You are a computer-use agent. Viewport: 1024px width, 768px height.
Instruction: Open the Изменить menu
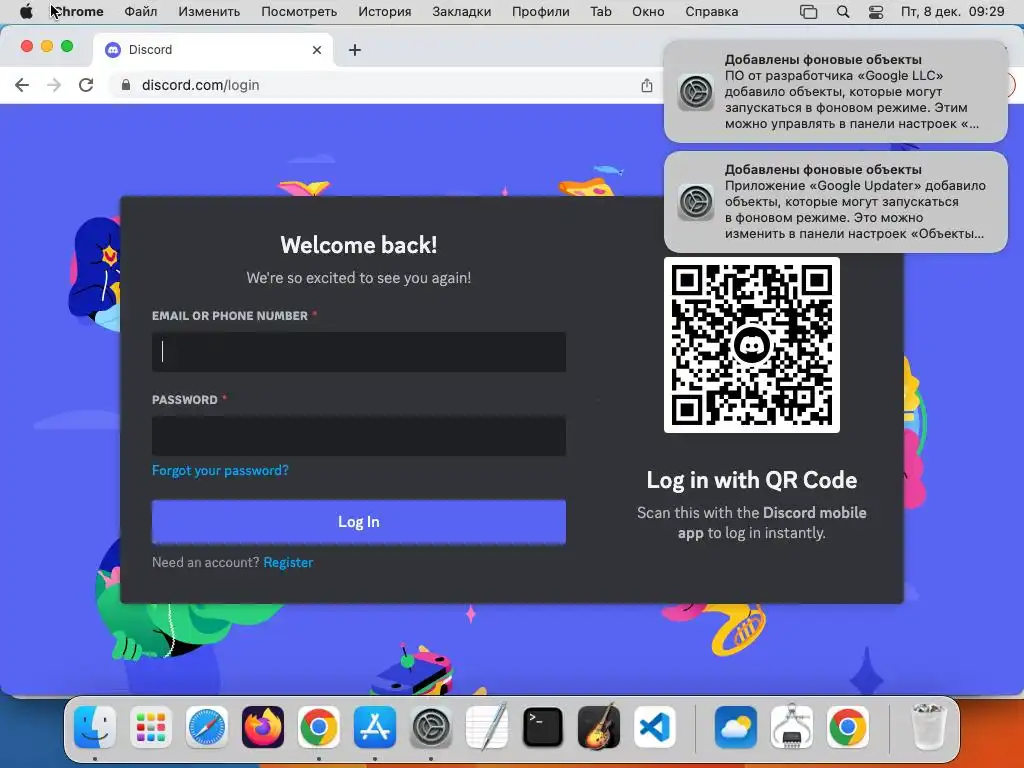209,12
